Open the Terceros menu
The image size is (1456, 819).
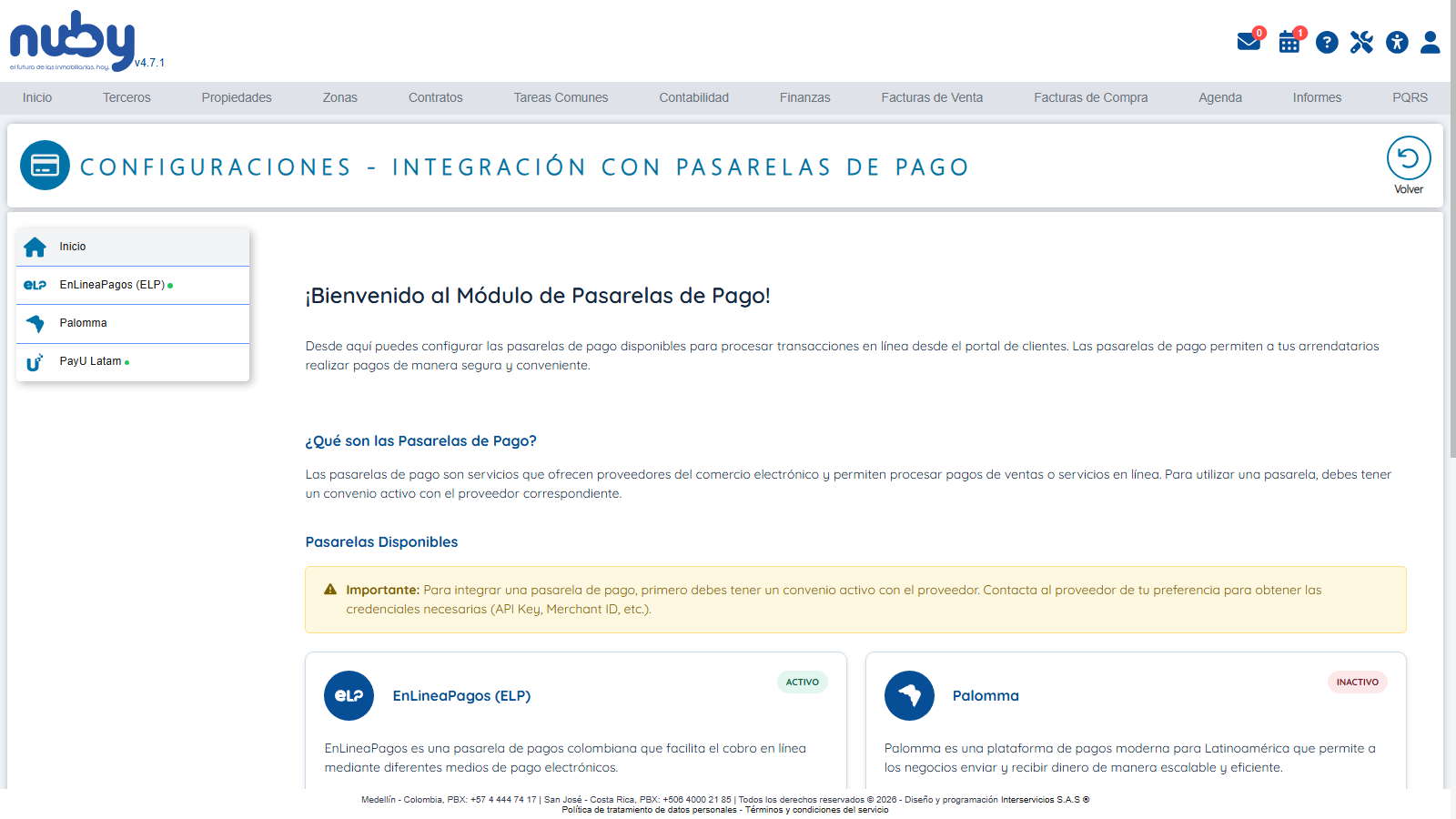(126, 97)
